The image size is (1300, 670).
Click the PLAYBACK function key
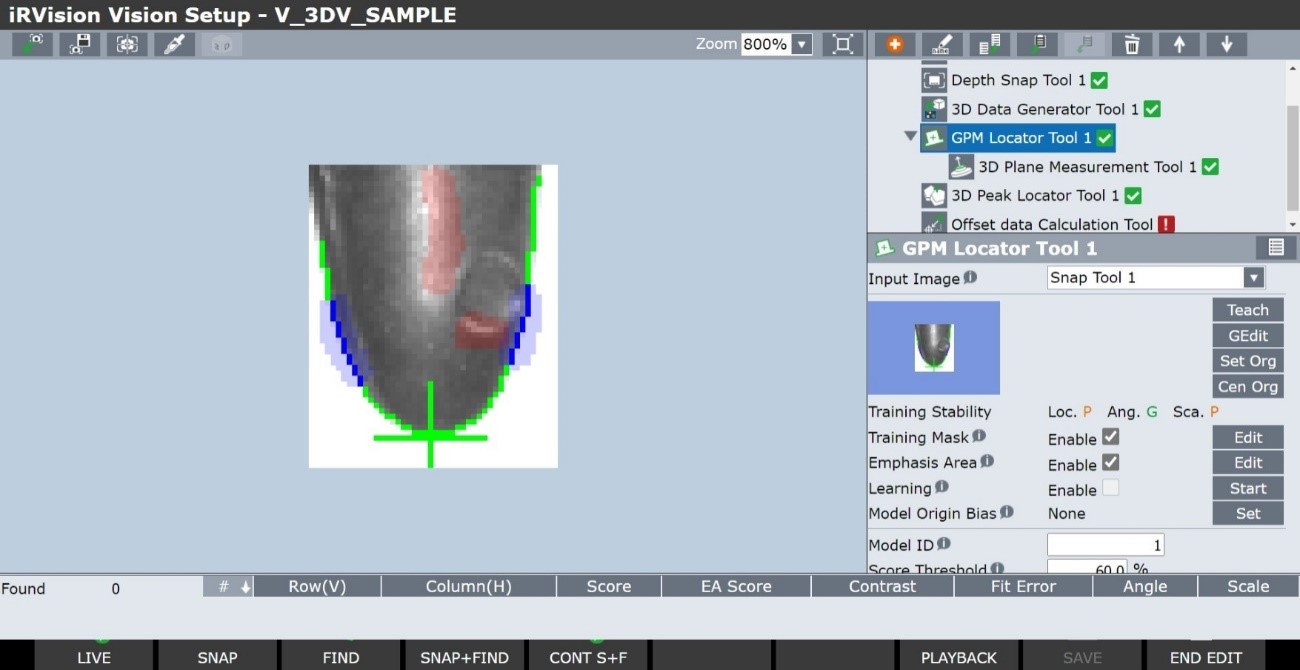tap(959, 657)
